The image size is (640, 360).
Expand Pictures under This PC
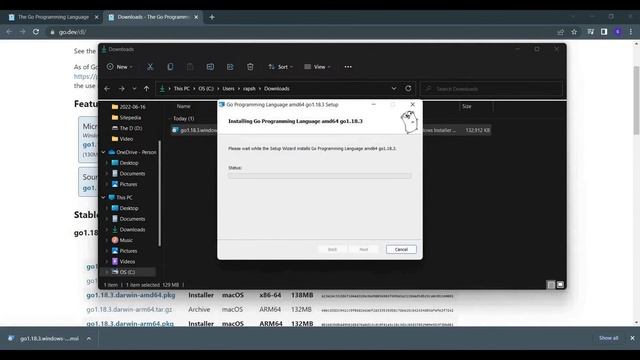pos(107,251)
